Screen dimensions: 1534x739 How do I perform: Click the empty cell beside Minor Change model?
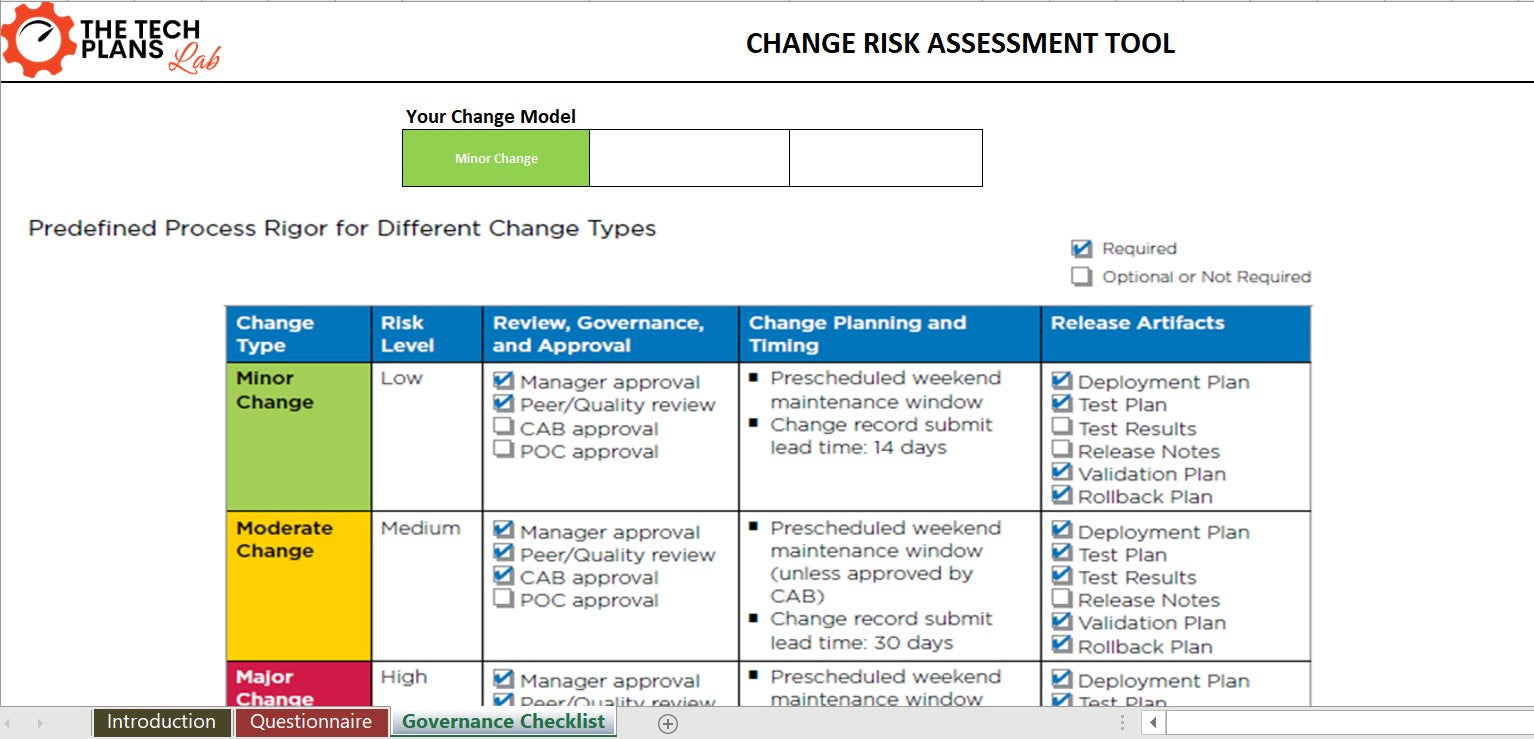[x=690, y=158]
